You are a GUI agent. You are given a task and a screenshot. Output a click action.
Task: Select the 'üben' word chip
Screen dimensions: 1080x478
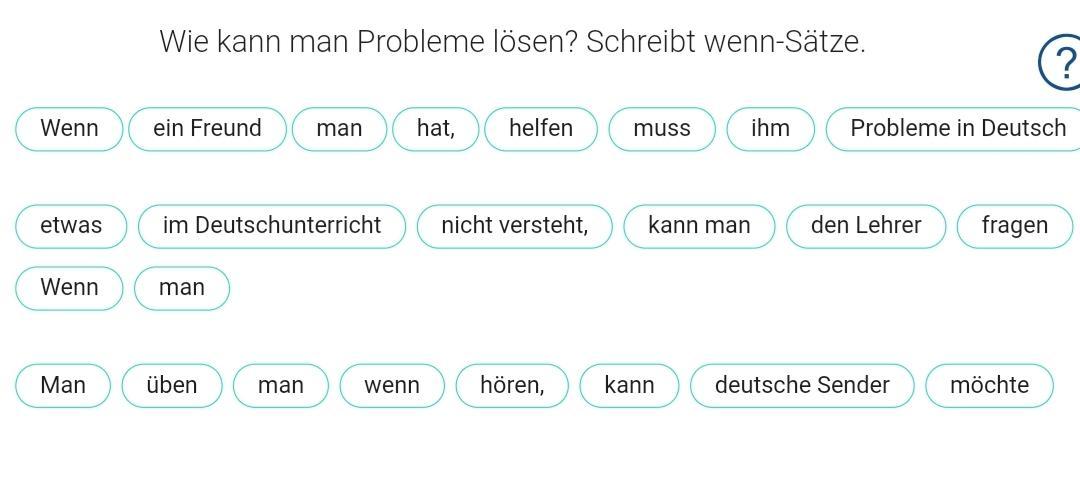click(172, 386)
